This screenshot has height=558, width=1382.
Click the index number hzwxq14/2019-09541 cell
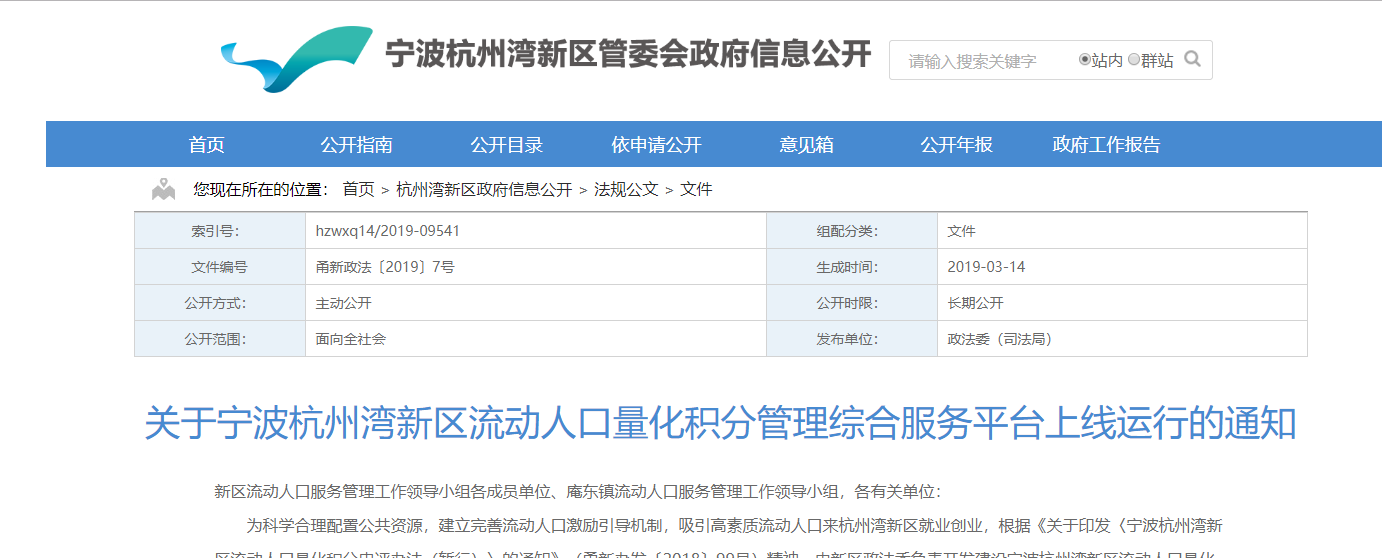click(x=388, y=231)
